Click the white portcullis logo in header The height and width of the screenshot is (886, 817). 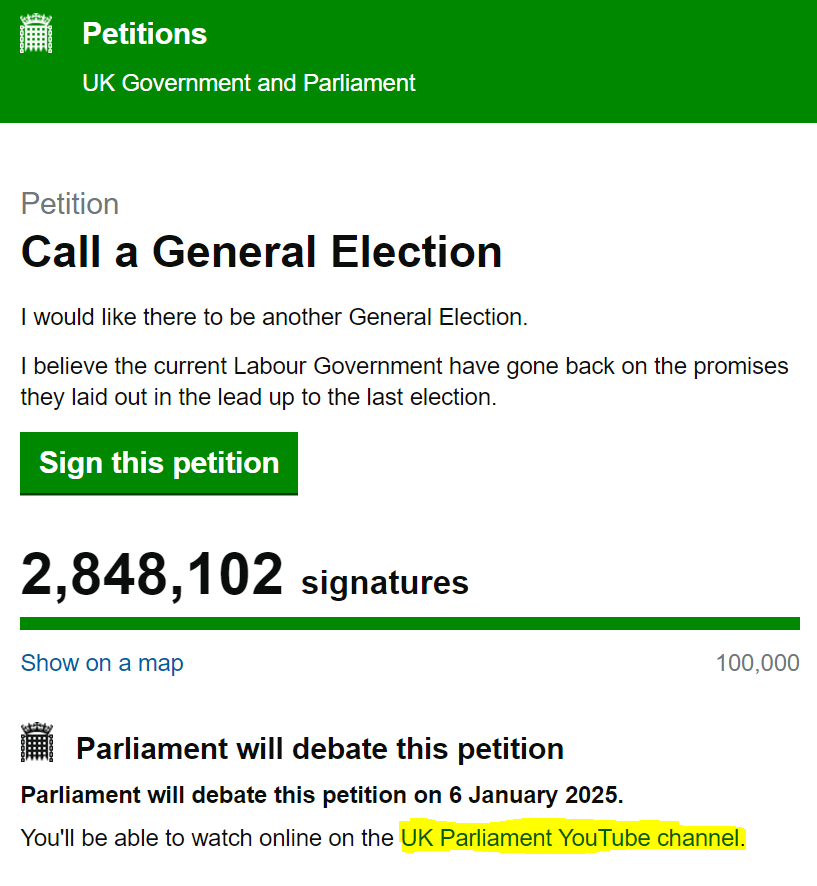pos(36,33)
